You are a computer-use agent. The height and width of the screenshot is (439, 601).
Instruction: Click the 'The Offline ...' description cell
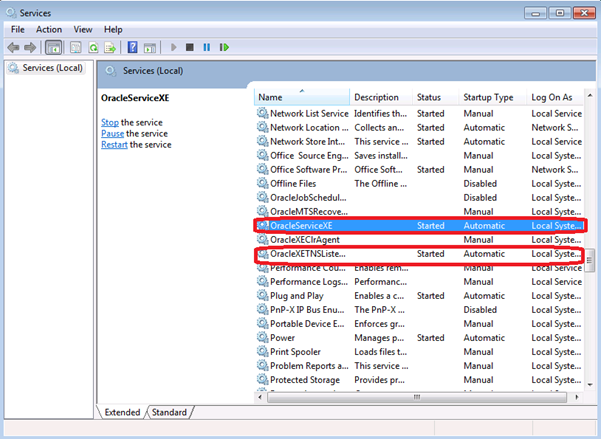point(380,183)
